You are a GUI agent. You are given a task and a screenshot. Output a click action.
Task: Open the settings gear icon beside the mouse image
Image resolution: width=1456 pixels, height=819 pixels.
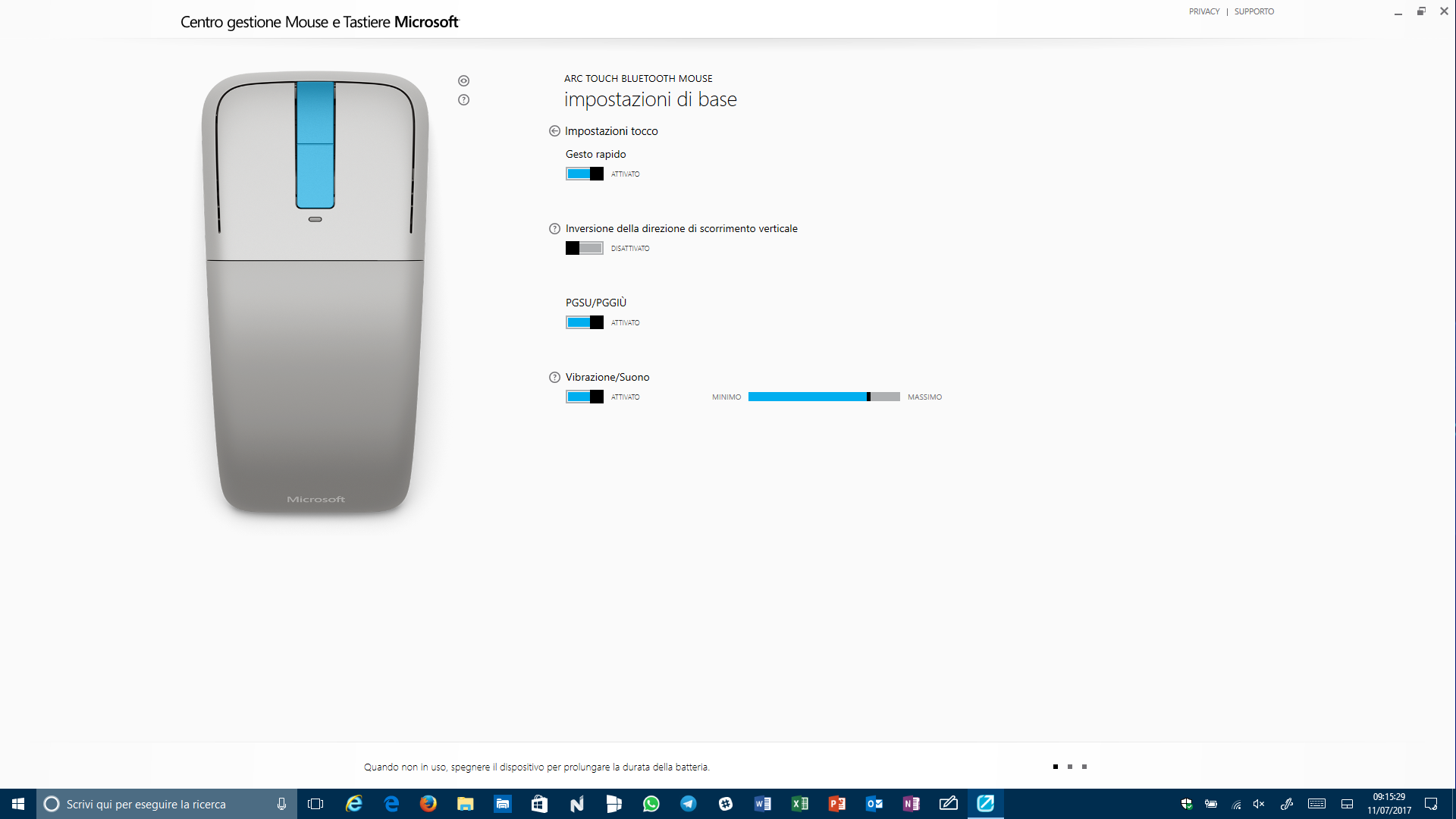click(463, 81)
